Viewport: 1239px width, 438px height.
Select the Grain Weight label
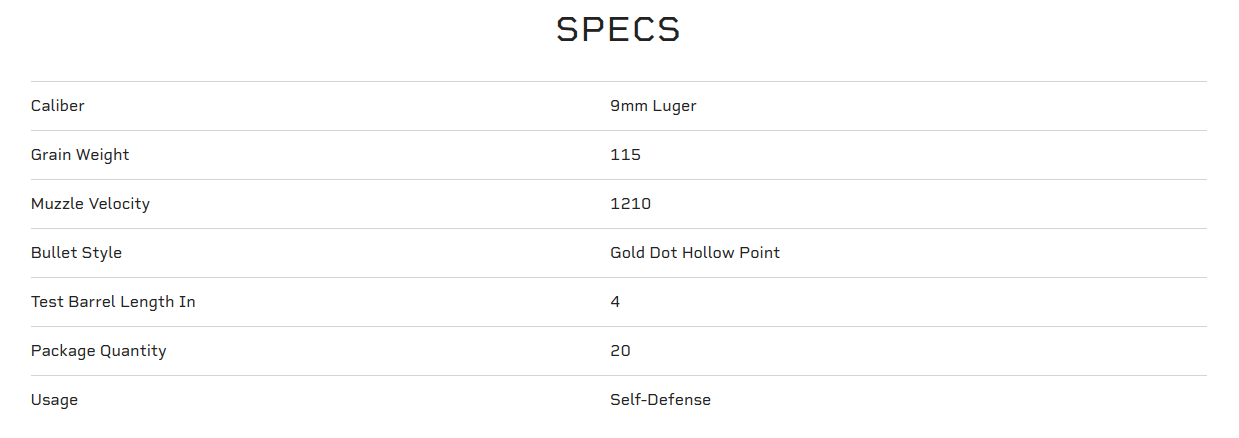(80, 155)
